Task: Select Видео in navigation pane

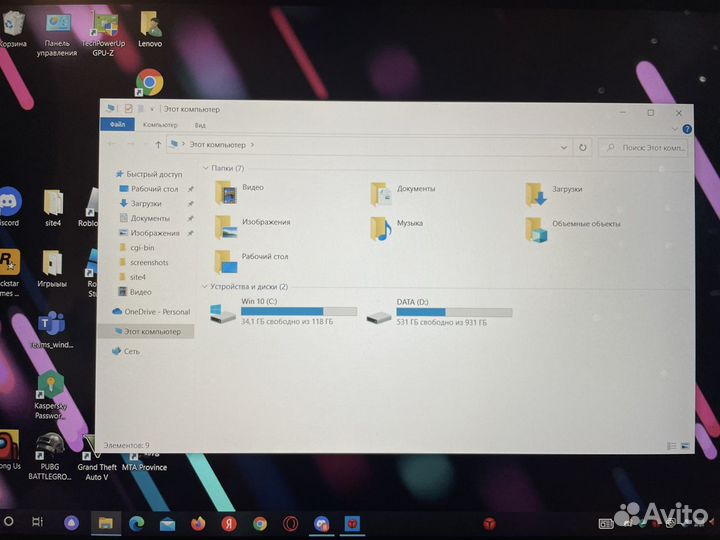Action: pyautogui.click(x=135, y=292)
